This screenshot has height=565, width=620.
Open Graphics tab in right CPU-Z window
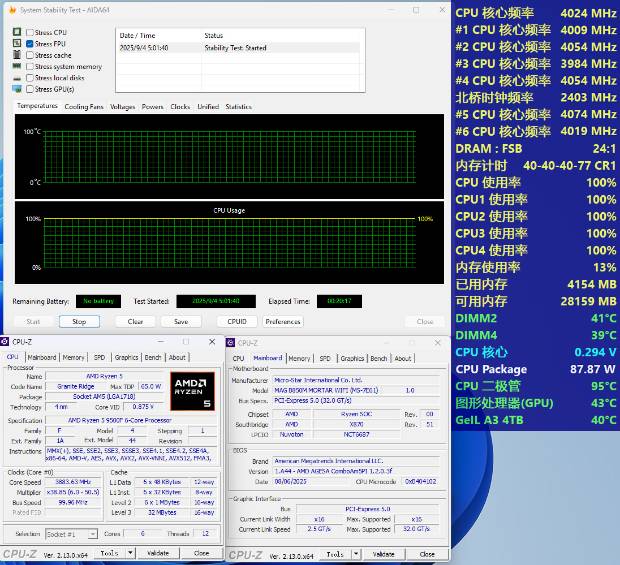(x=352, y=358)
